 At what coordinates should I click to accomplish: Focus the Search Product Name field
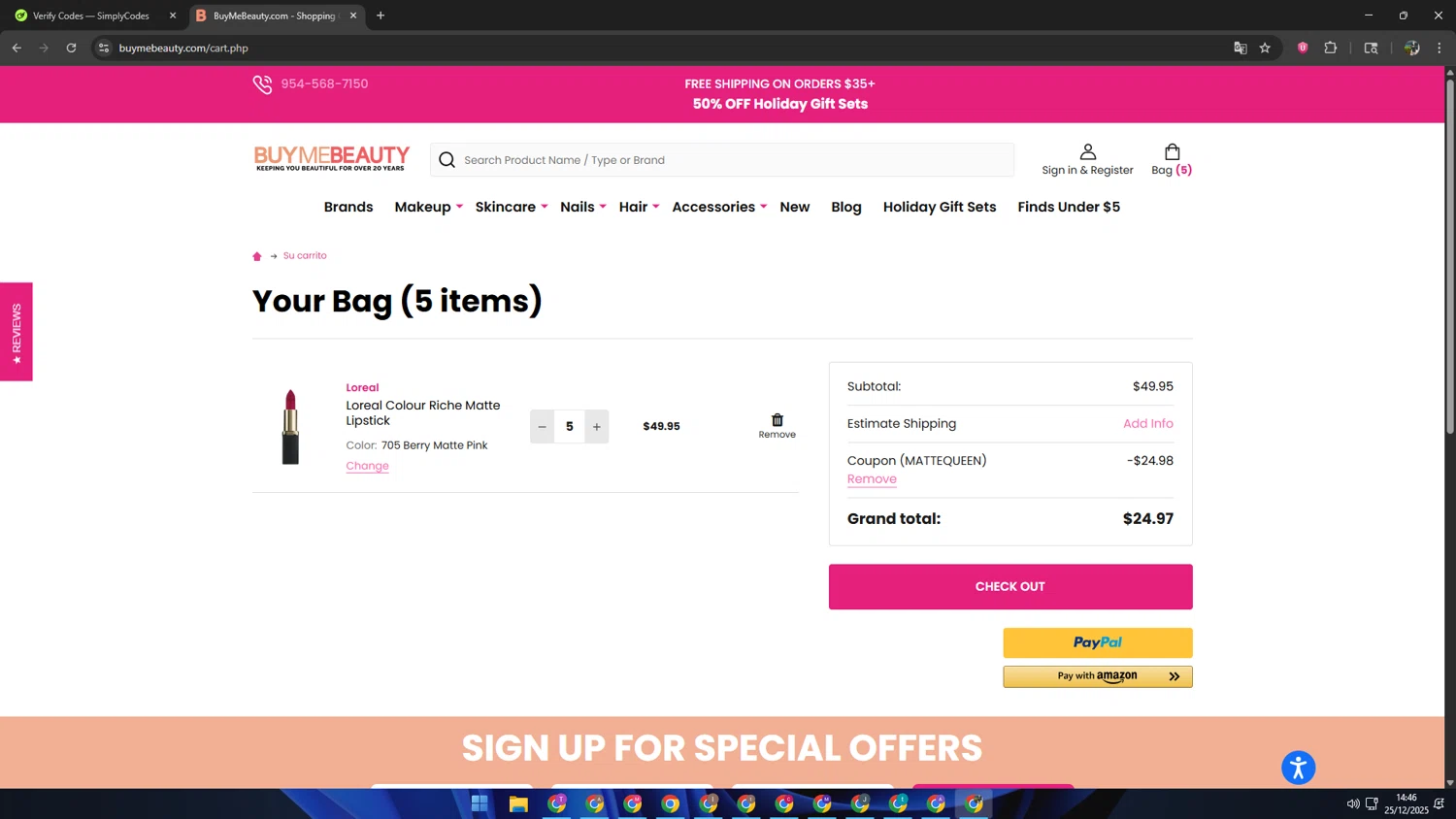tap(722, 160)
